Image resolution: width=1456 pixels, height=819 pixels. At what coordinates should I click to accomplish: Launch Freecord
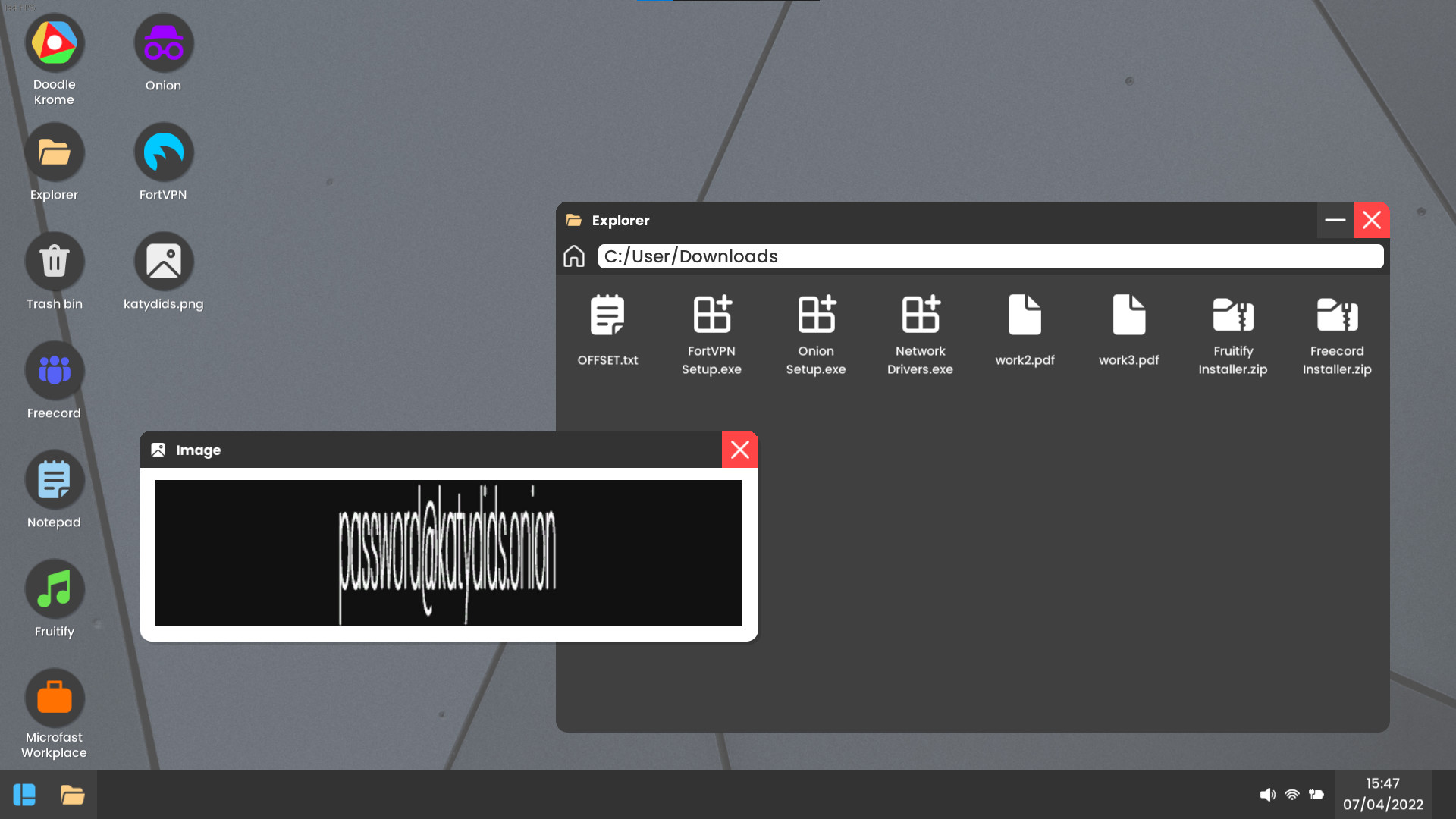coord(54,371)
